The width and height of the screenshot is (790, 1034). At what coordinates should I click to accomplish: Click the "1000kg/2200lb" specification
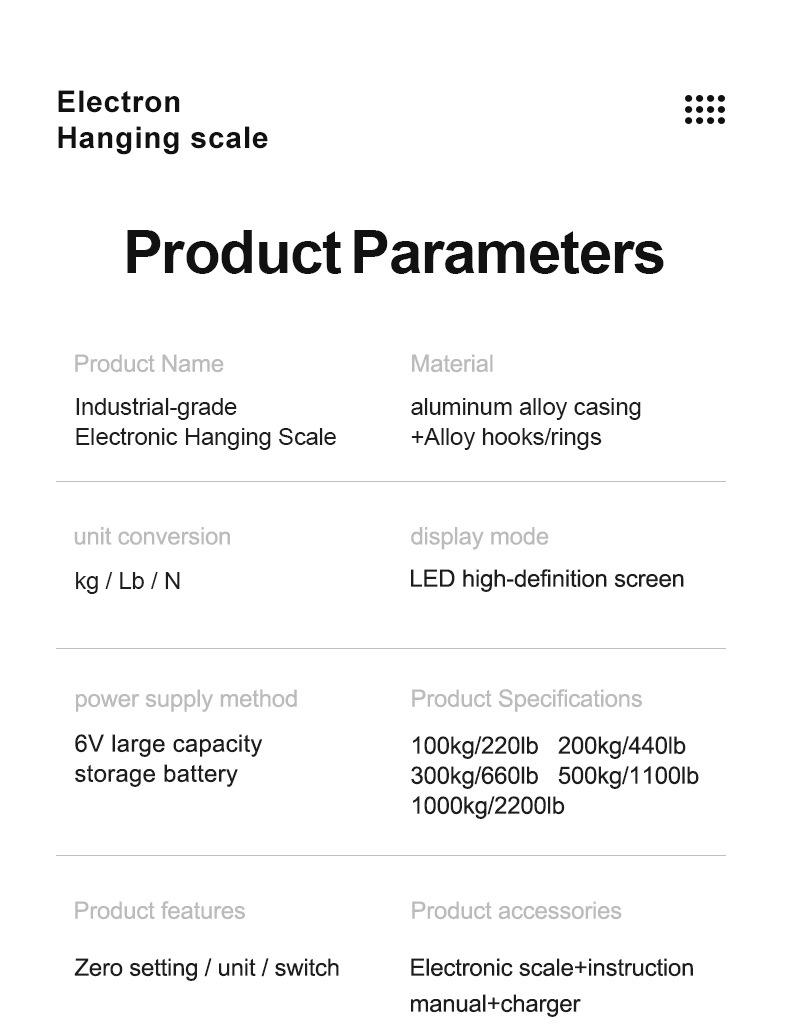[487, 806]
